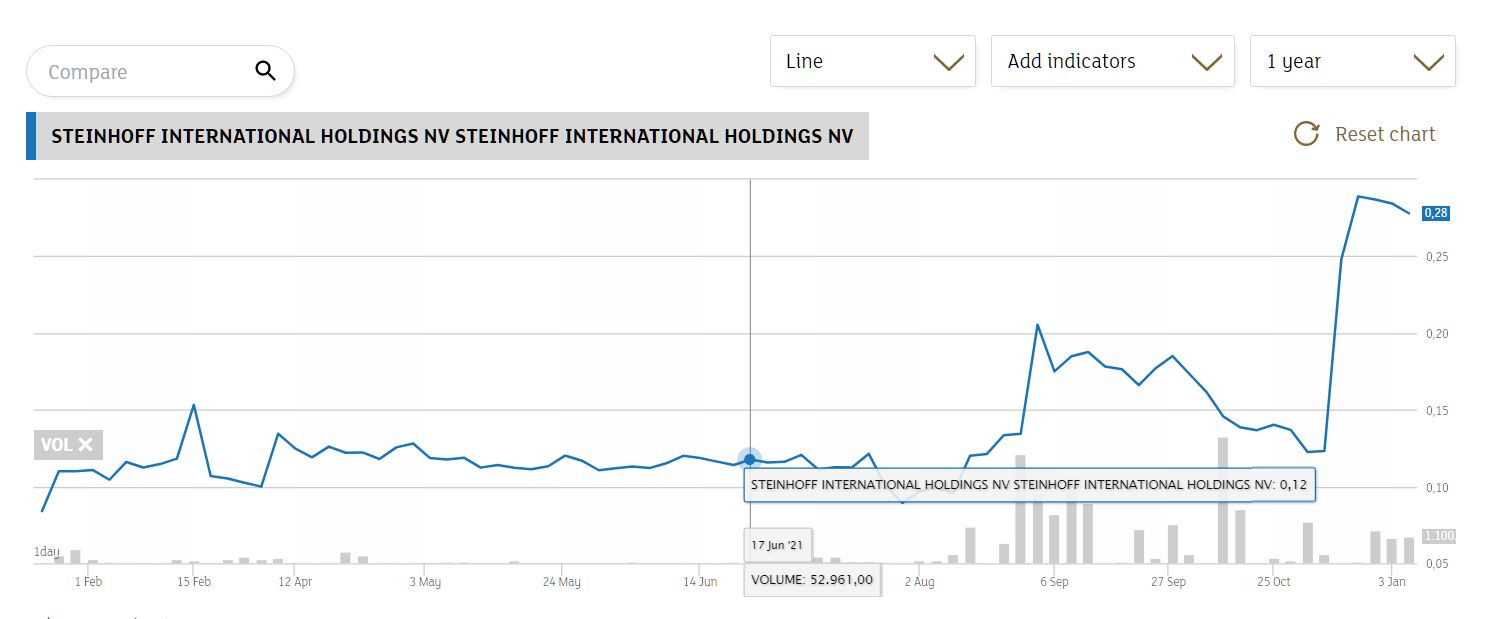Screen dimensions: 1506x619
Task: Click the 1 year range chevron icon
Action: [1427, 61]
